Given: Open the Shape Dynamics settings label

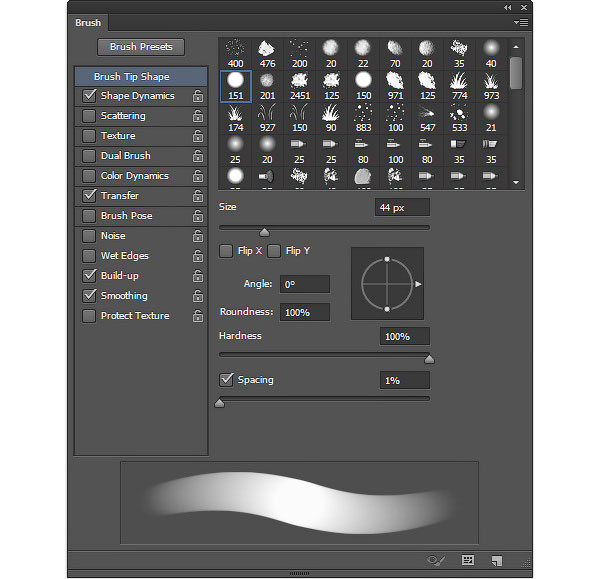Looking at the screenshot, I should point(137,96).
